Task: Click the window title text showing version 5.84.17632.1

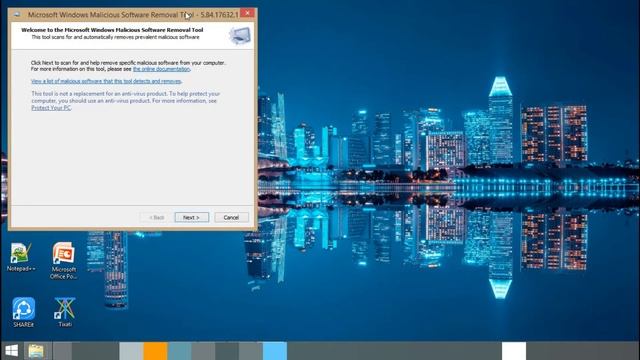Action: point(133,15)
